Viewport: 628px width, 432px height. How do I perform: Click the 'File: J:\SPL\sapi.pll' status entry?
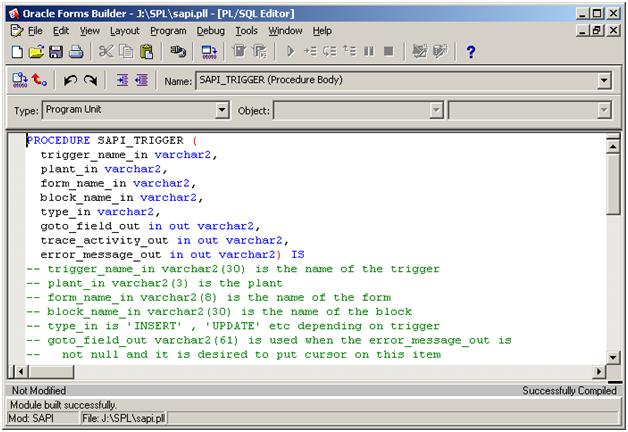pyautogui.click(x=123, y=418)
